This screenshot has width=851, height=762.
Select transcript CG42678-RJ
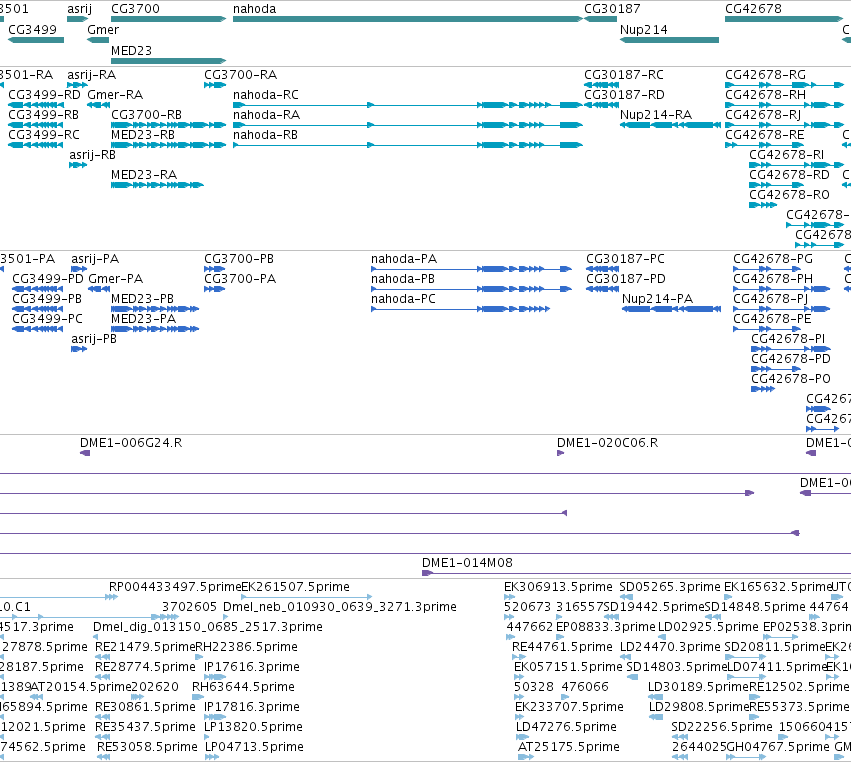[x=785, y=125]
